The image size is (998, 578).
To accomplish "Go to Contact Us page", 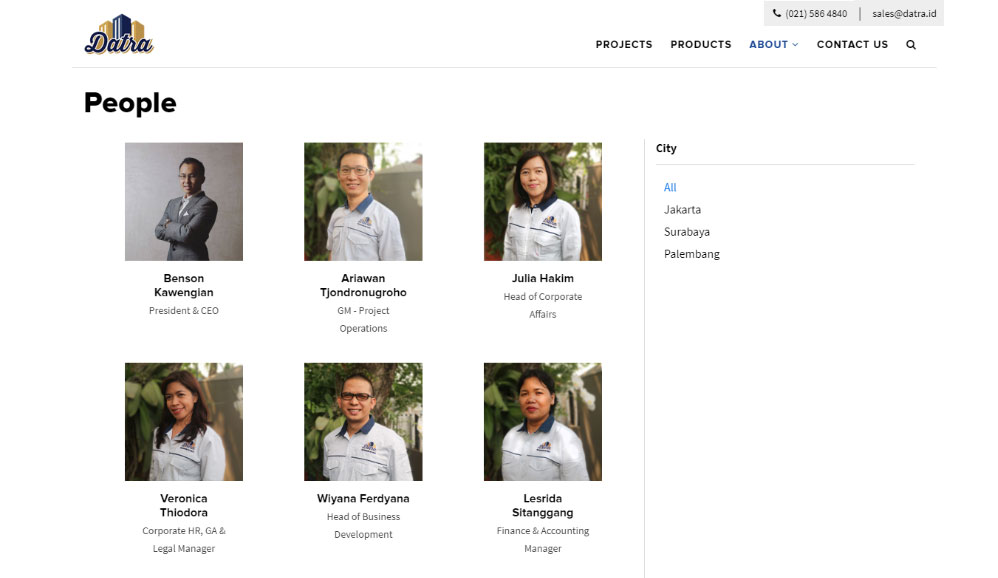I will pos(852,45).
